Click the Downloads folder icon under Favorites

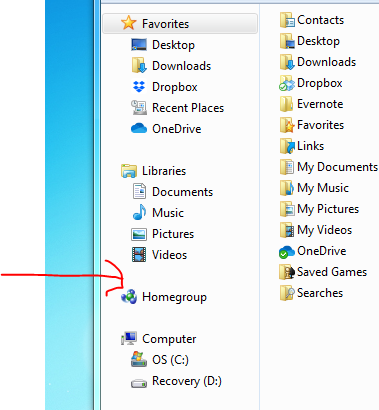coord(139,66)
